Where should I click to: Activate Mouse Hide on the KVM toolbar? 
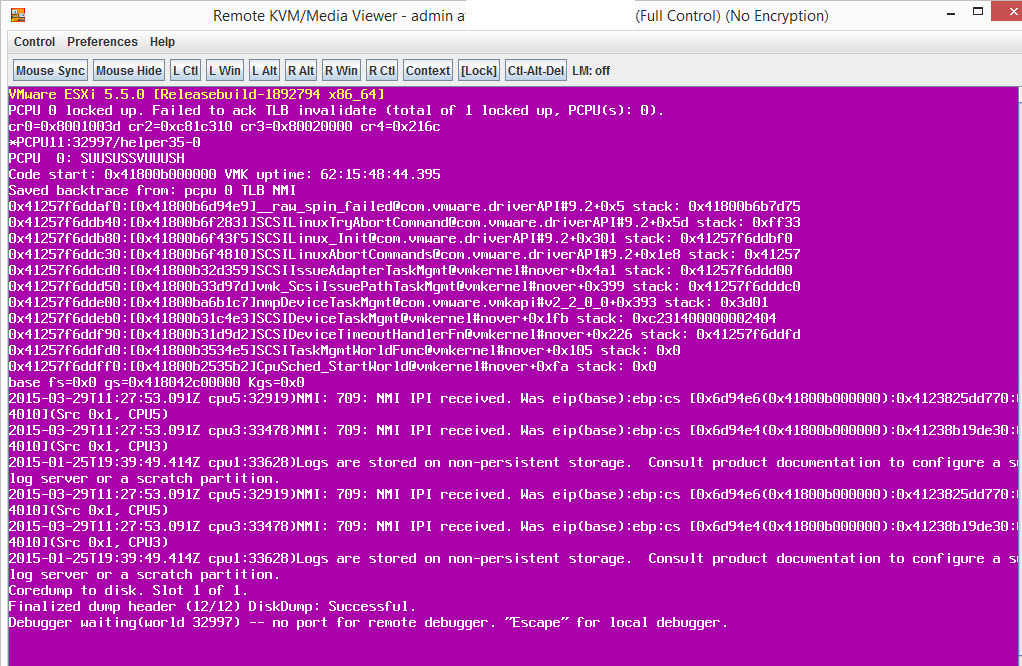pyautogui.click(x=128, y=70)
